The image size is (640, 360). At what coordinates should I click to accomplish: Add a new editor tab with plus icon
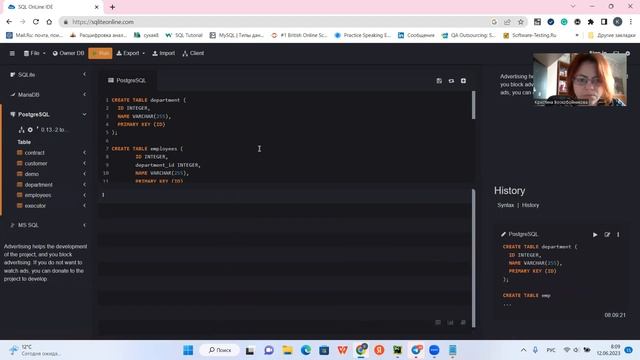point(463,81)
